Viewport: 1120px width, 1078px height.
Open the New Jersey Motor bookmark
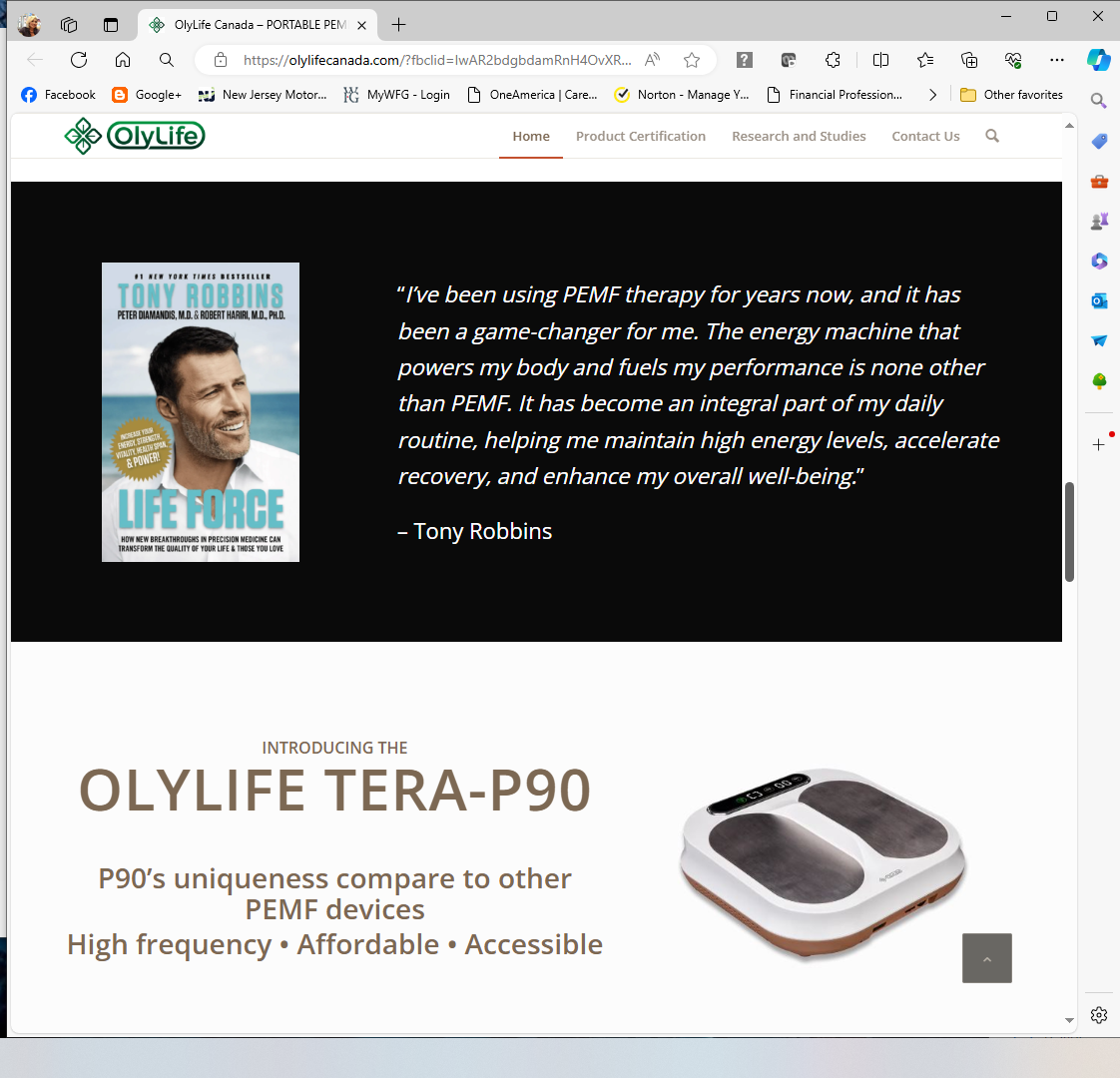(x=263, y=94)
